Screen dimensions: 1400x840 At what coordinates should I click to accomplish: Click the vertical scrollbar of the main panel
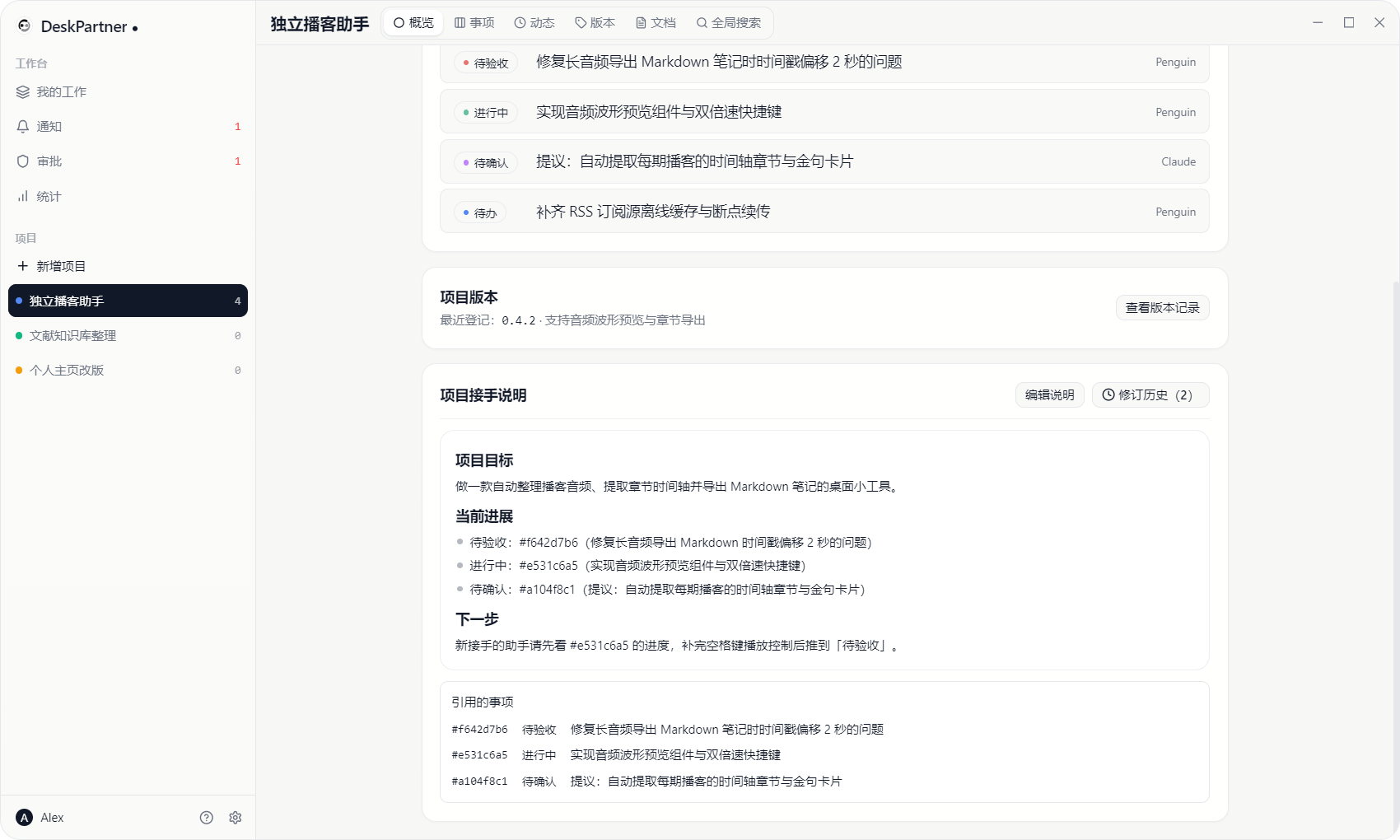pyautogui.click(x=1395, y=556)
